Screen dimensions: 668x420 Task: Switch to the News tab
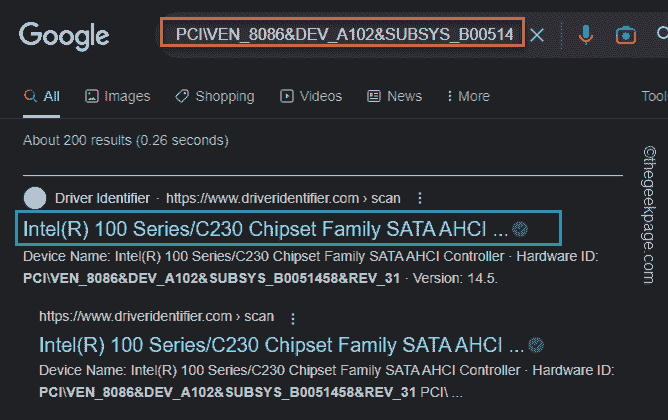(x=395, y=96)
